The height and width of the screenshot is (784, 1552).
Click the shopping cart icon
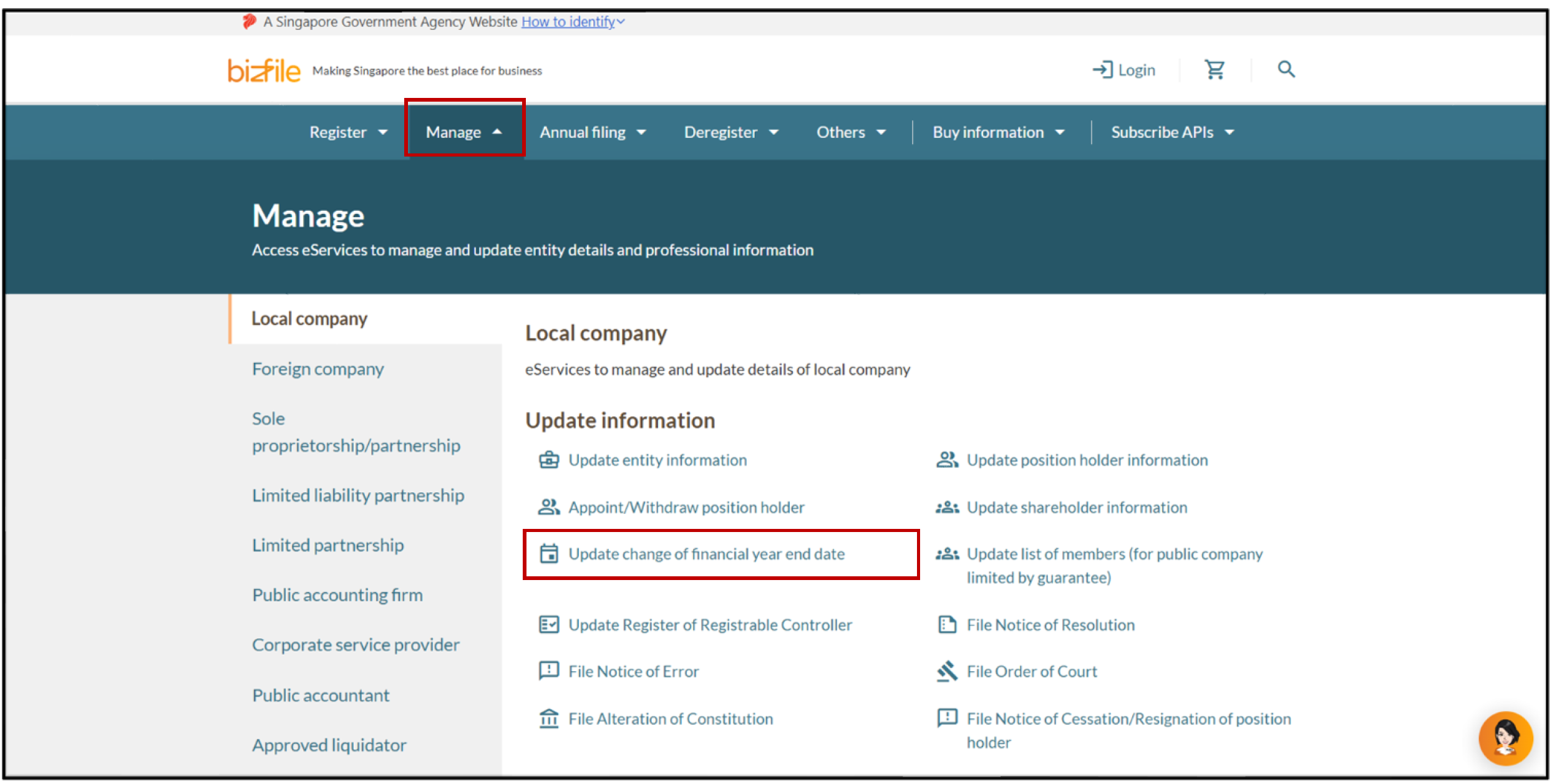pyautogui.click(x=1214, y=69)
